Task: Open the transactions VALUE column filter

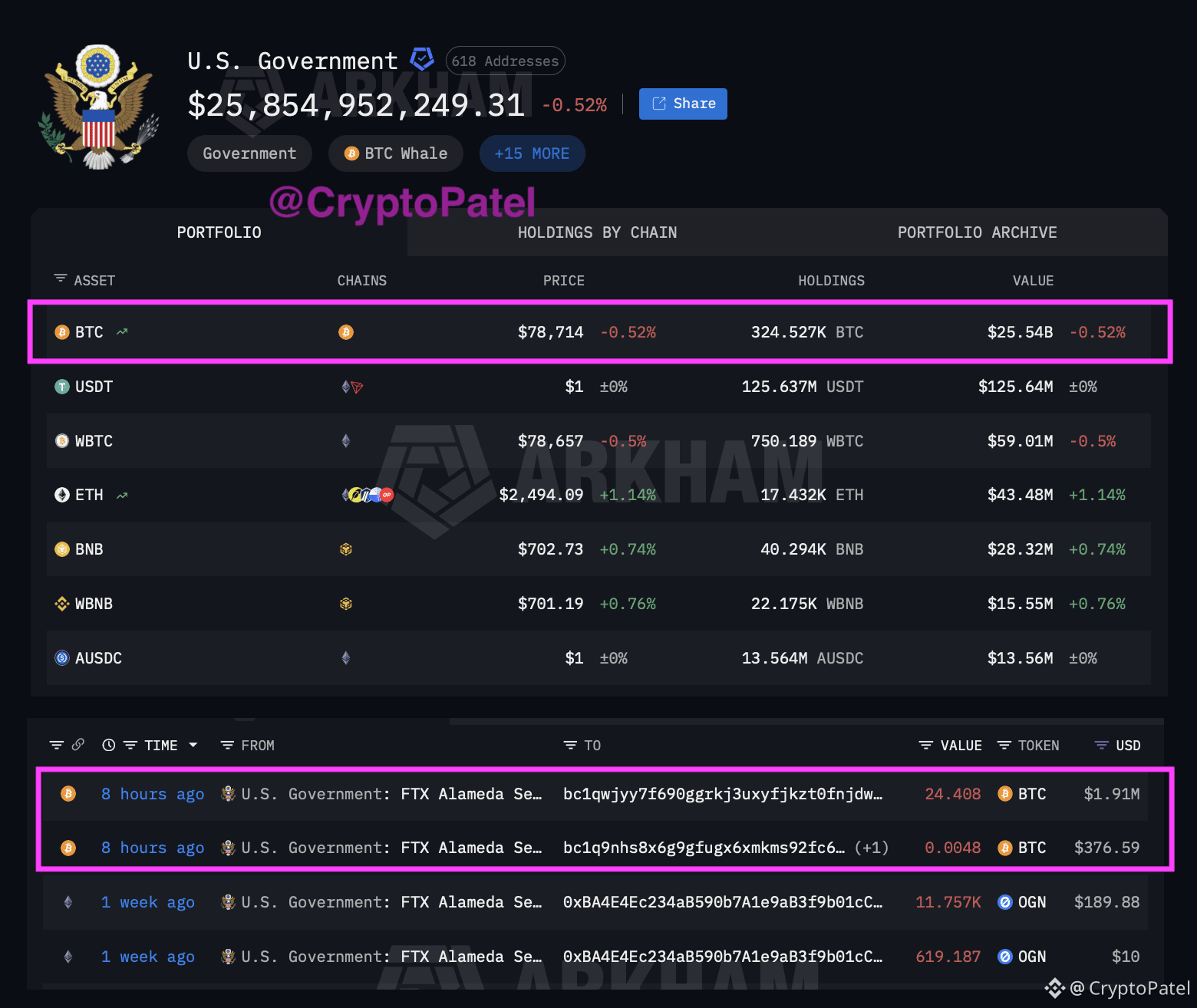Action: point(926,745)
